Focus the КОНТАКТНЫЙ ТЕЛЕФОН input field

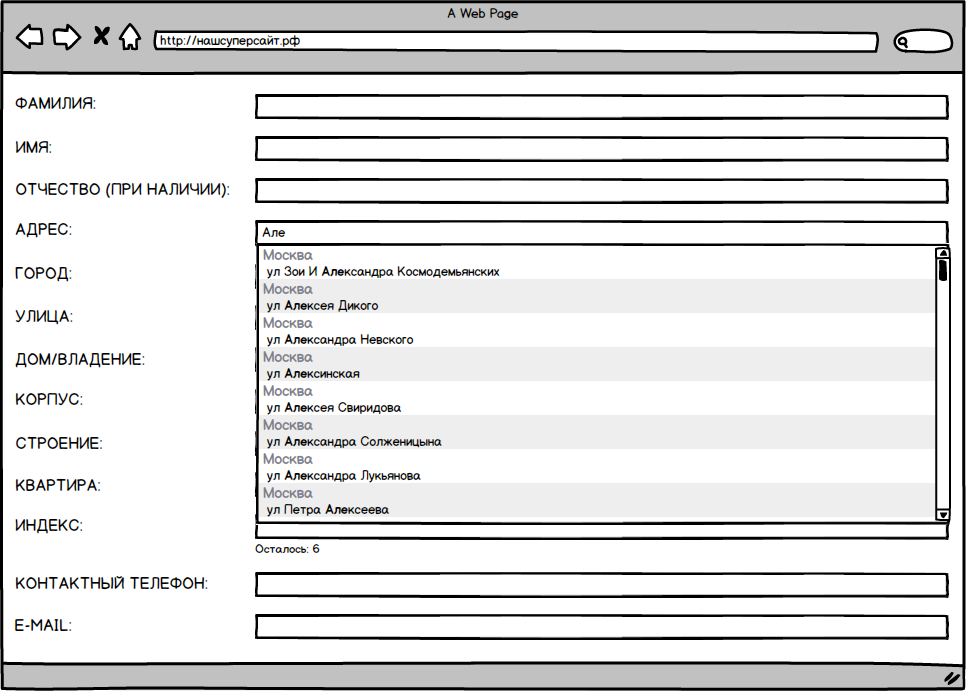[x=601, y=584]
